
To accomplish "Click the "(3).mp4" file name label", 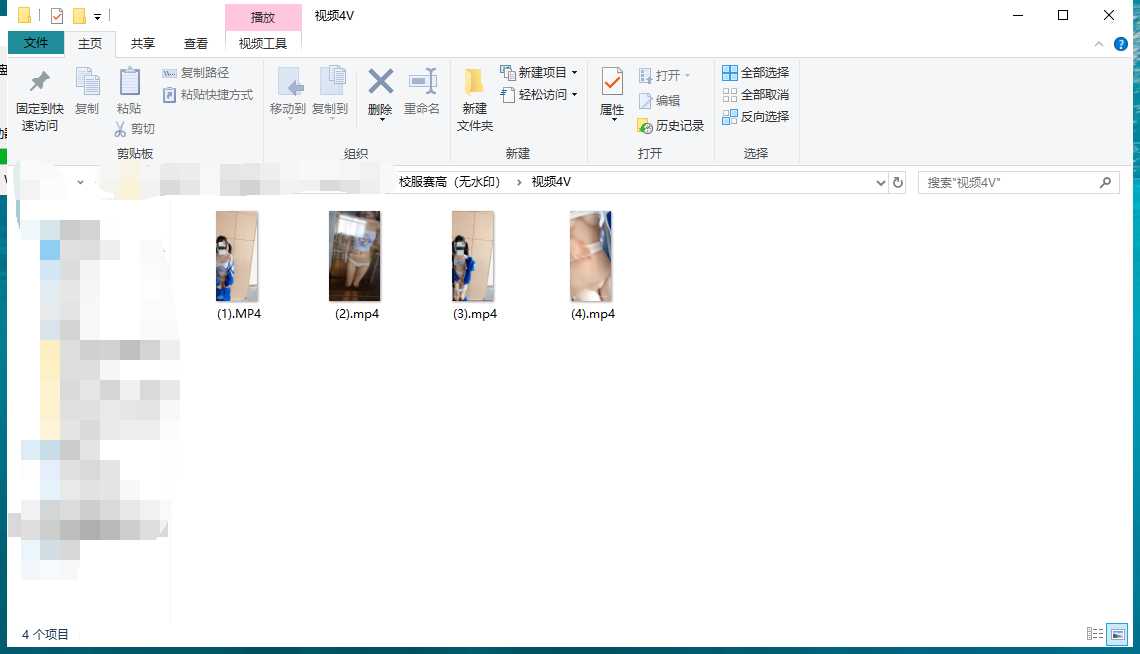I will click(x=475, y=314).
